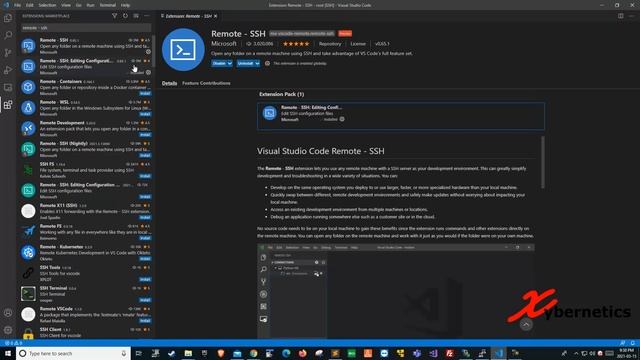This screenshot has height=360, width=640.
Task: Open Windows Start menu
Action: [x=8, y=353]
